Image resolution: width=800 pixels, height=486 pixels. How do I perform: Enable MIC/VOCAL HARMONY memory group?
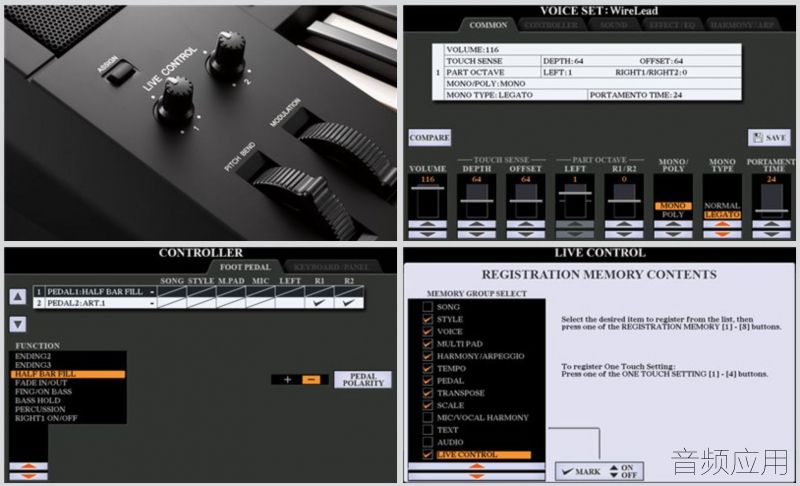428,417
